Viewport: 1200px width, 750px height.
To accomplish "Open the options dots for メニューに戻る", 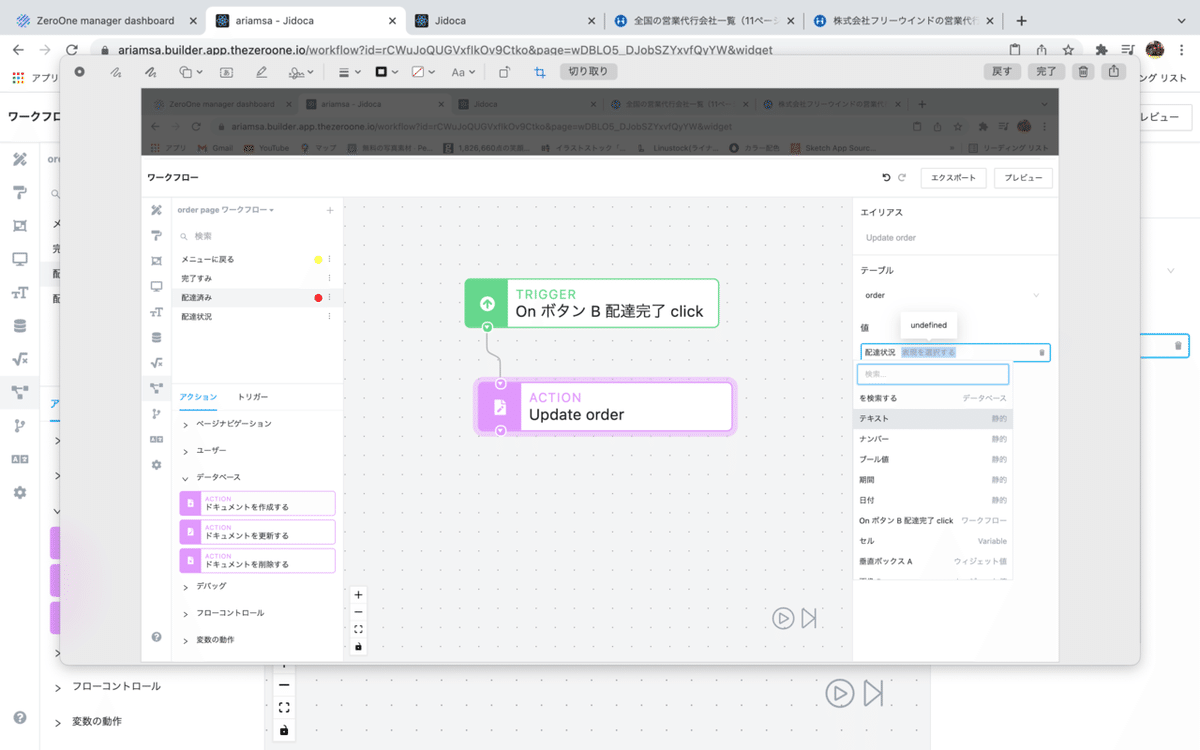I will tap(329, 259).
